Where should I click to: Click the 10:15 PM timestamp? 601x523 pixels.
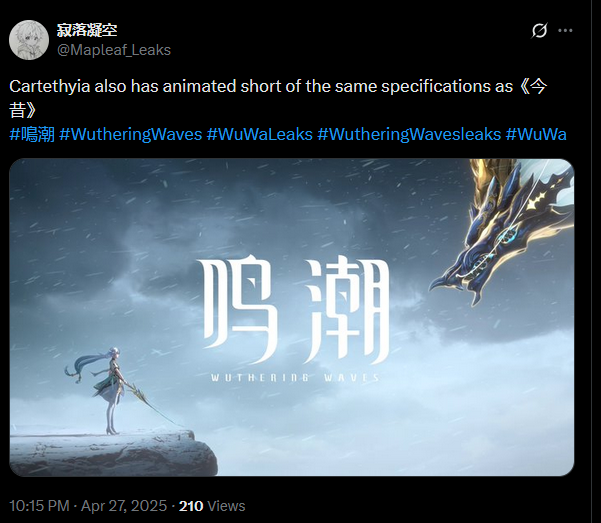[39, 506]
